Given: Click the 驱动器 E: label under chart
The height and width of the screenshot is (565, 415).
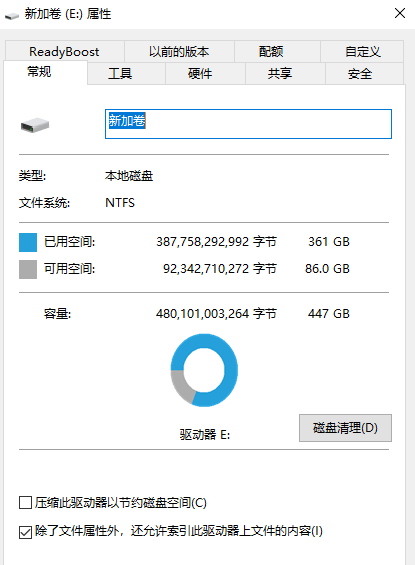Looking at the screenshot, I should click(x=205, y=435).
